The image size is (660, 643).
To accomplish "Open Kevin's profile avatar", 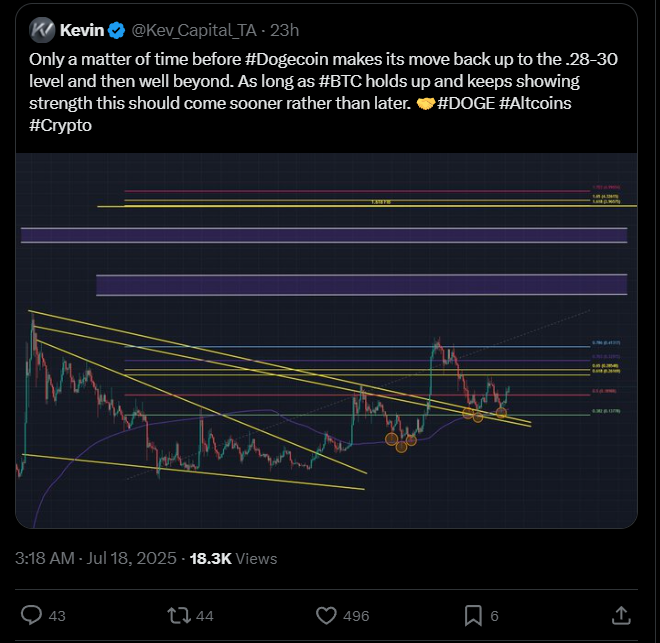I will click(x=42, y=30).
